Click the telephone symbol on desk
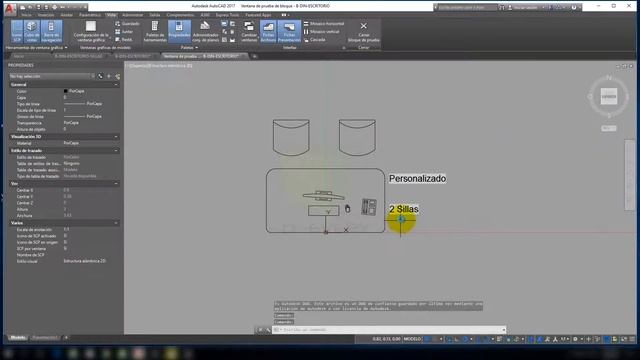Screen dimensions: 640x360 (369, 207)
